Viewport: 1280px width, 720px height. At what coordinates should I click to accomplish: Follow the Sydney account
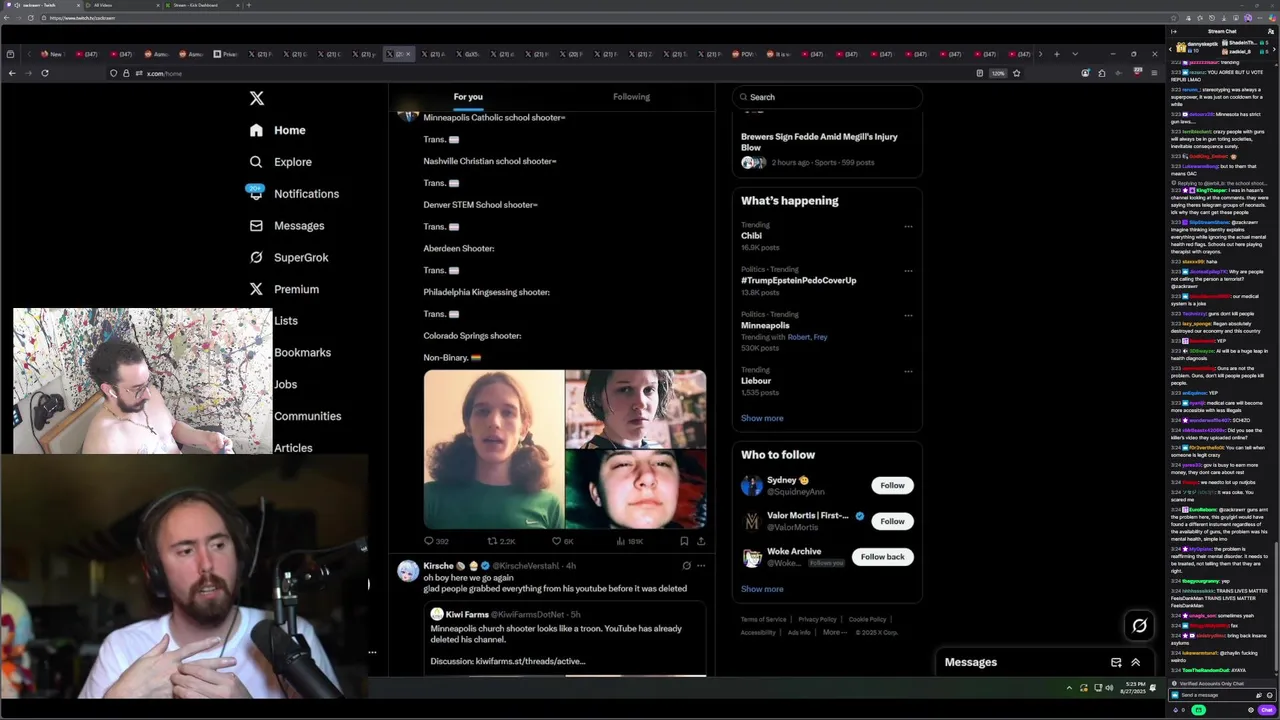click(x=892, y=485)
